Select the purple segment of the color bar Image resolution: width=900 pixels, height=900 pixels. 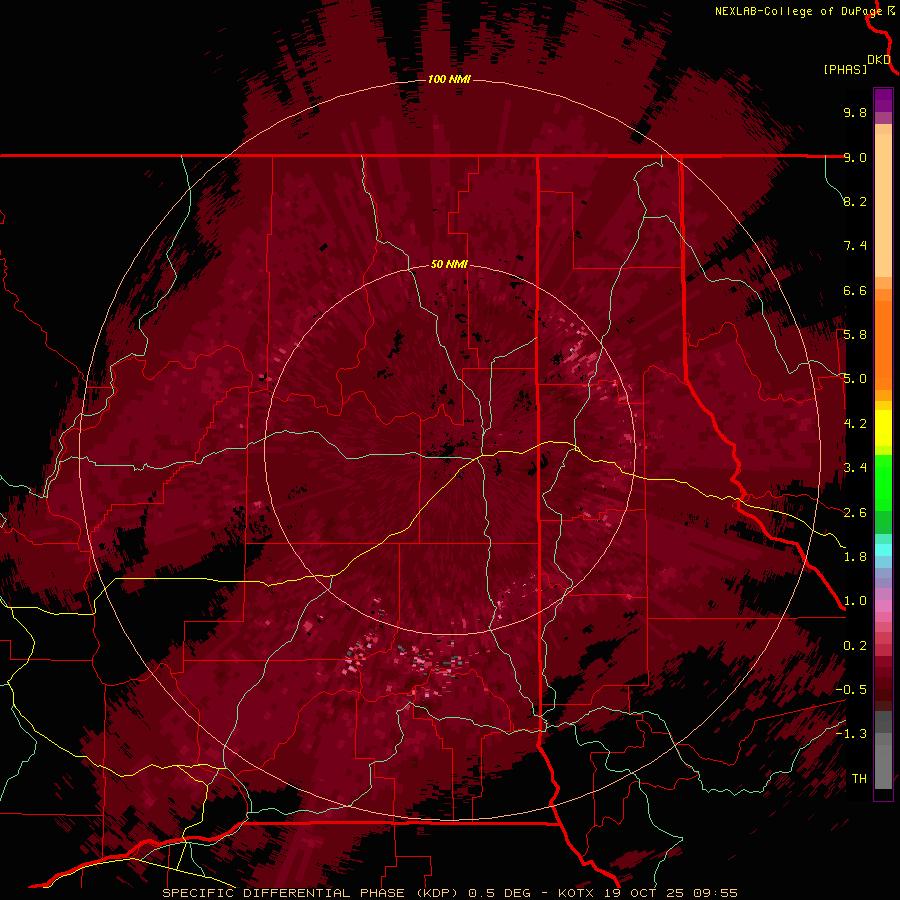(x=883, y=100)
